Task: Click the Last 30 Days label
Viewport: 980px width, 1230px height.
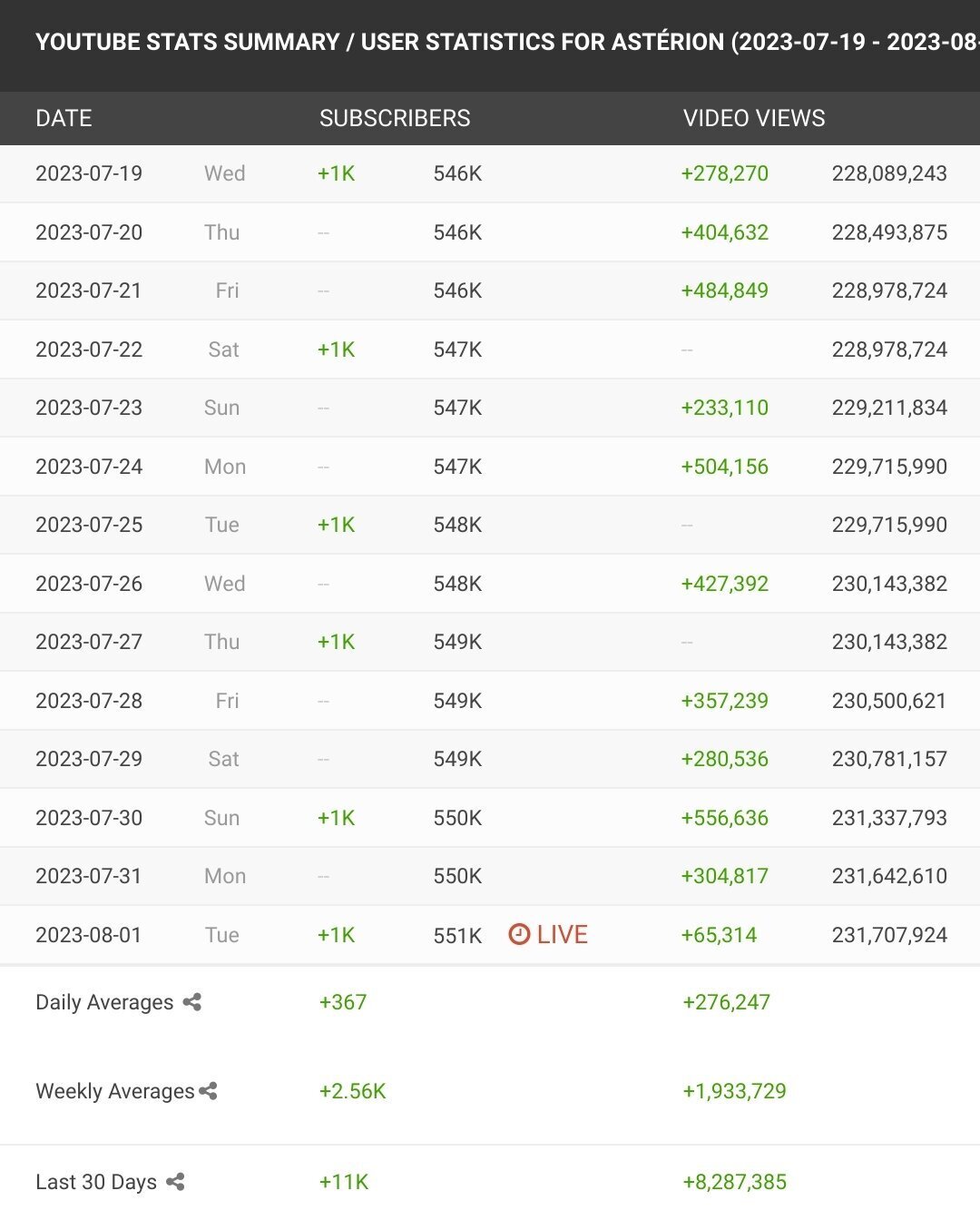Action: [96, 1182]
